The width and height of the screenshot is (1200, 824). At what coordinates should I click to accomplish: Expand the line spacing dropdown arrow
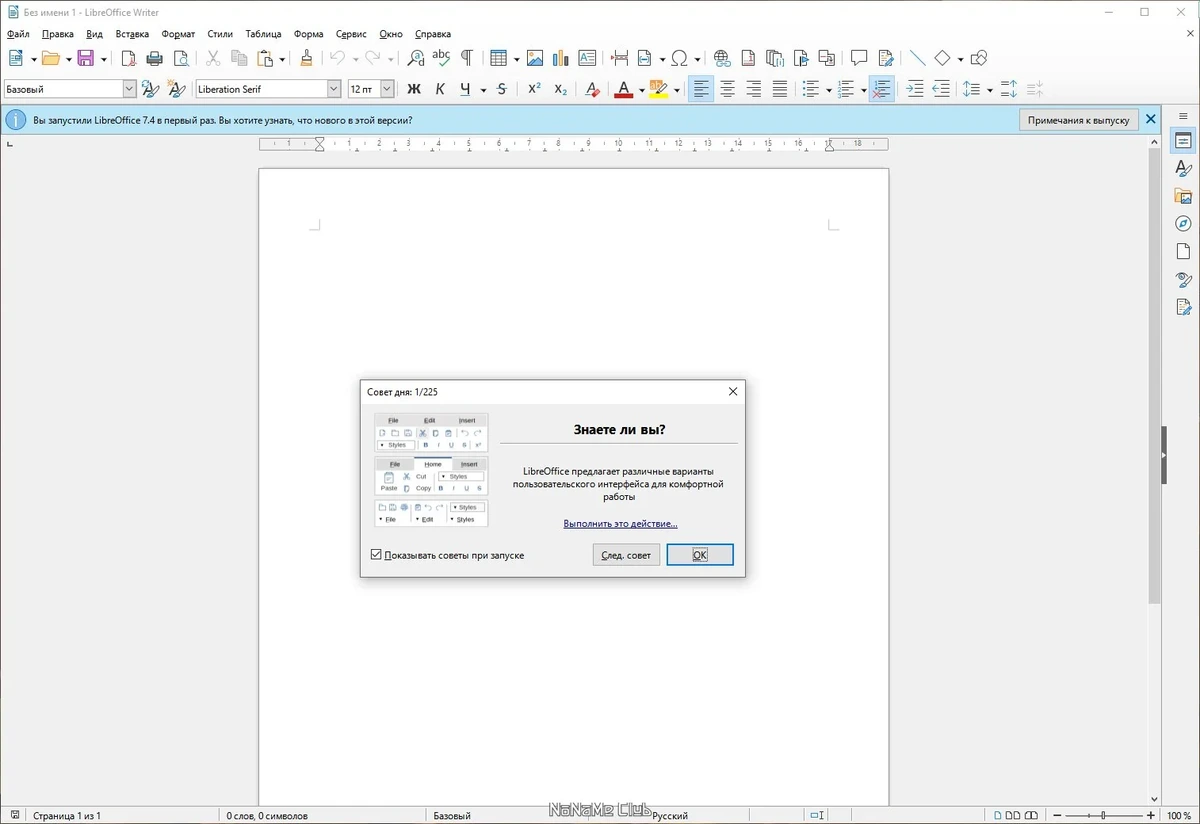pyautogui.click(x=990, y=90)
